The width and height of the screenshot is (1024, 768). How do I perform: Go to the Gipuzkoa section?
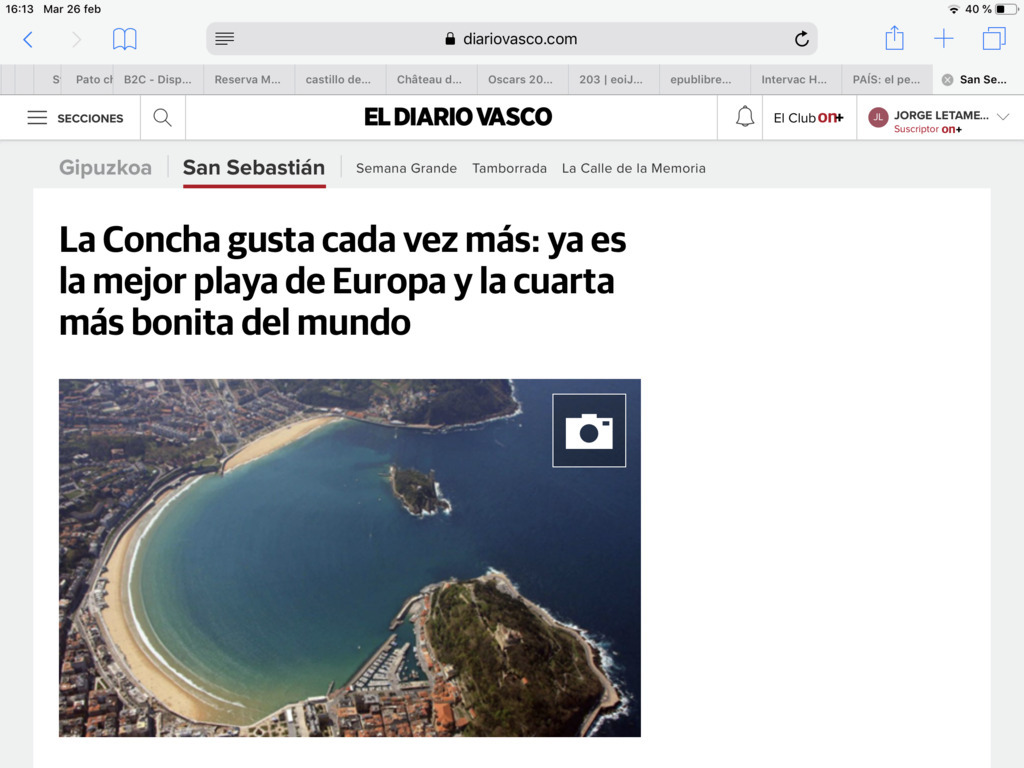point(105,168)
